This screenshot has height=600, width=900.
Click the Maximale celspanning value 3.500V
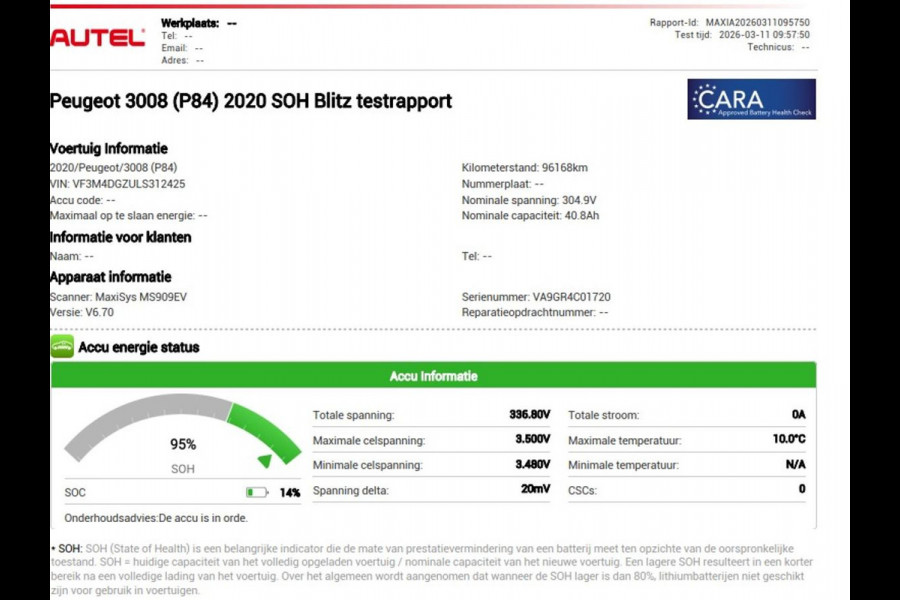point(532,439)
